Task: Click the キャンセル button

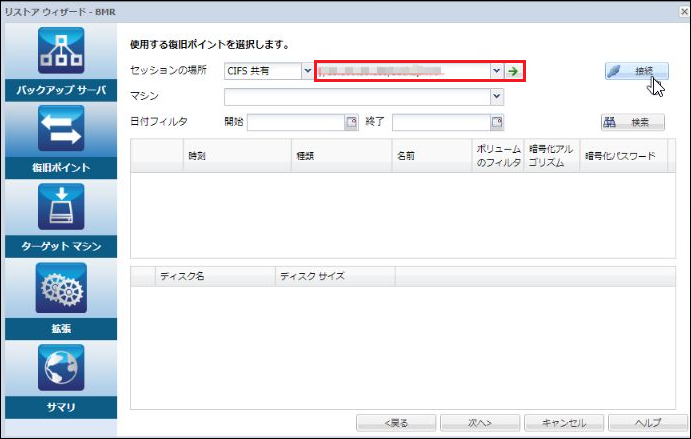Action: point(564,423)
